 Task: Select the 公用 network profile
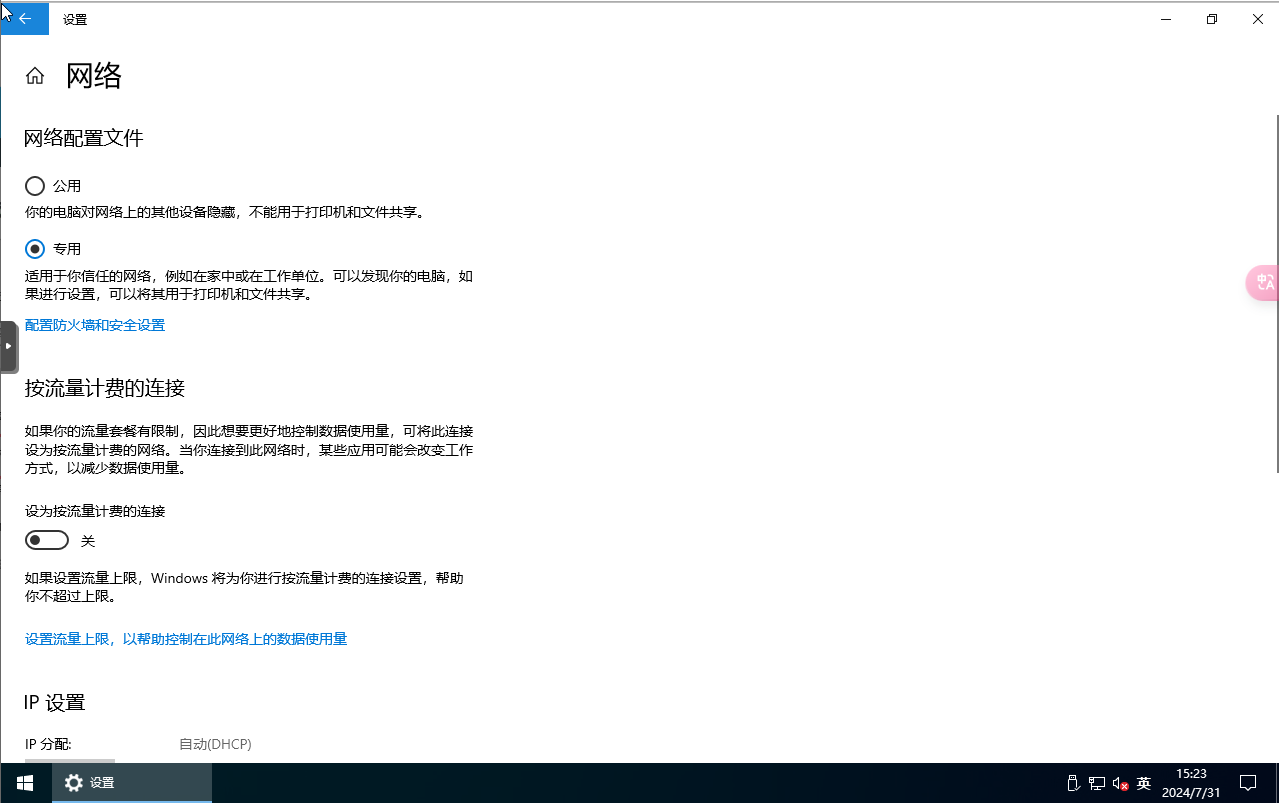click(35, 186)
